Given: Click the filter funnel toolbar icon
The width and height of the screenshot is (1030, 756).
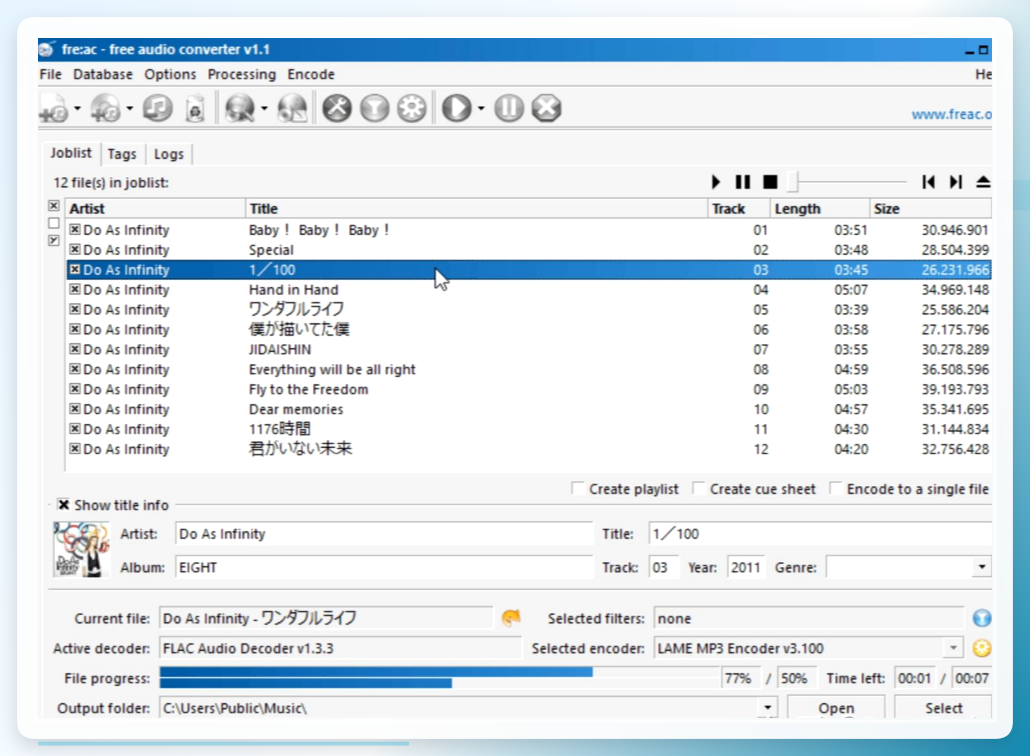Looking at the screenshot, I should coord(374,108).
